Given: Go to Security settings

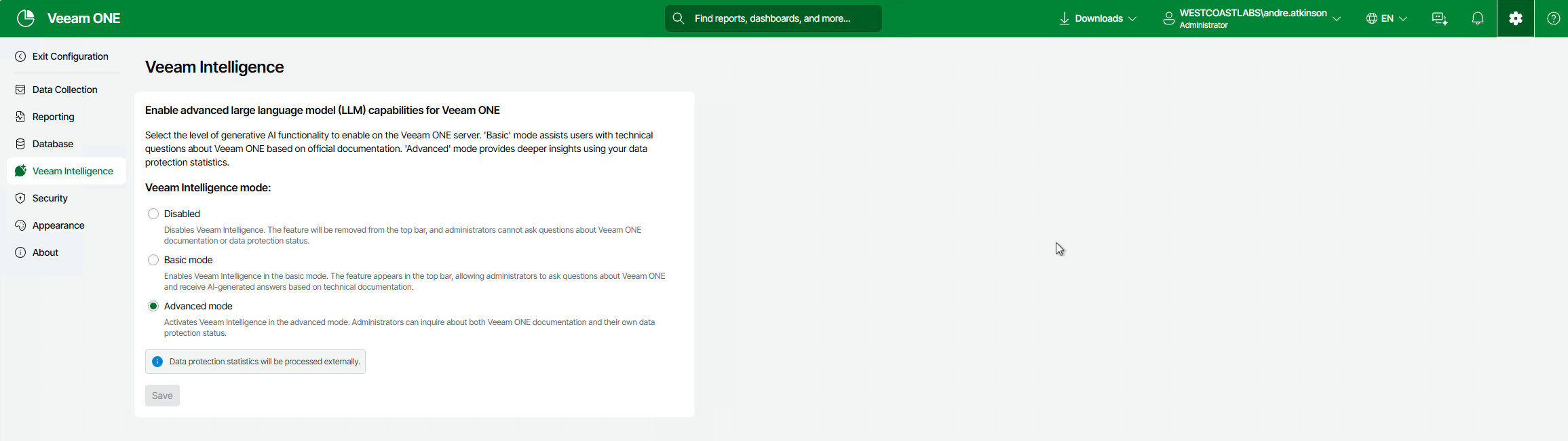Looking at the screenshot, I should point(50,198).
